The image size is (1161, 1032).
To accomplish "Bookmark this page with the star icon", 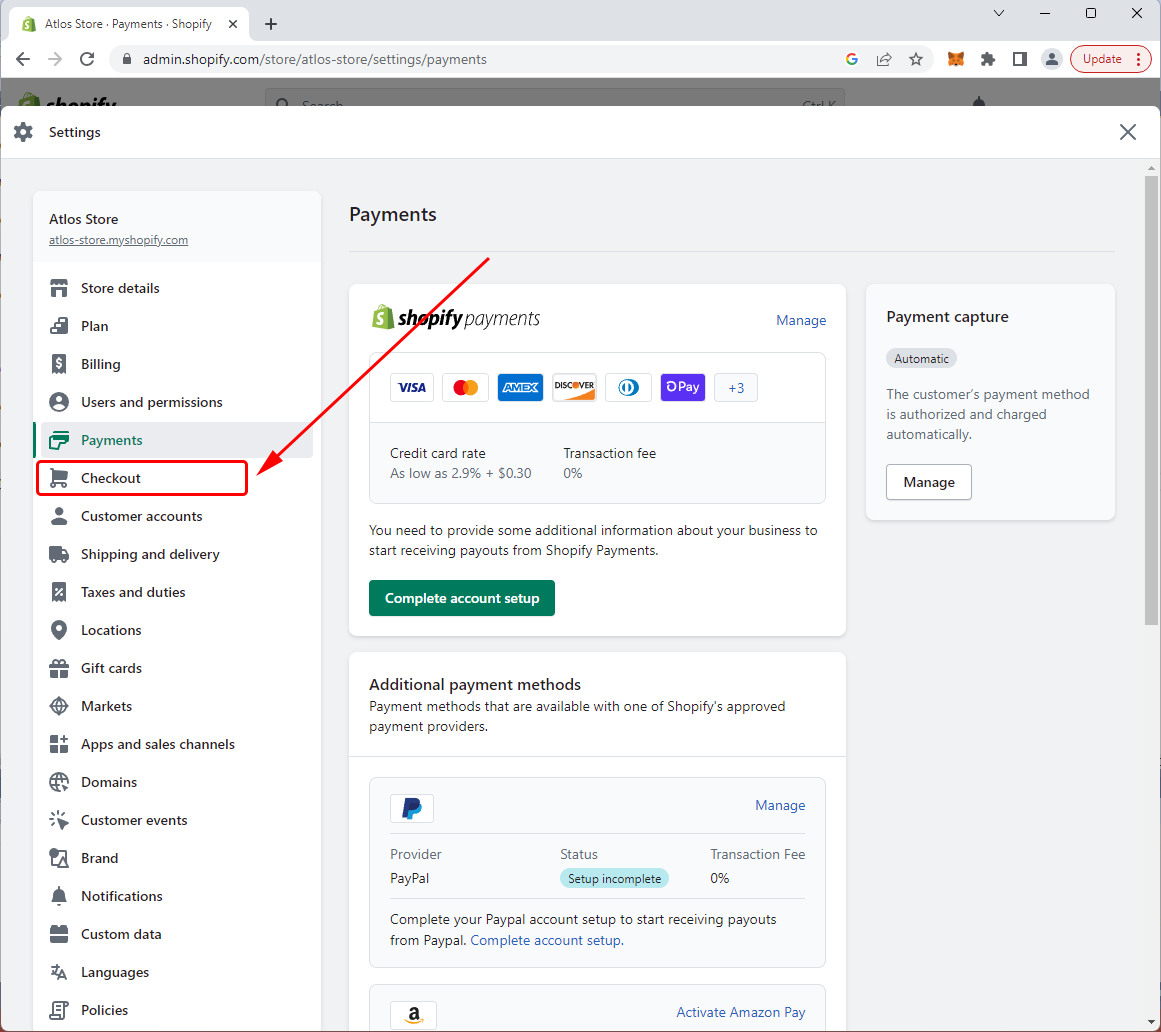I will pos(916,59).
